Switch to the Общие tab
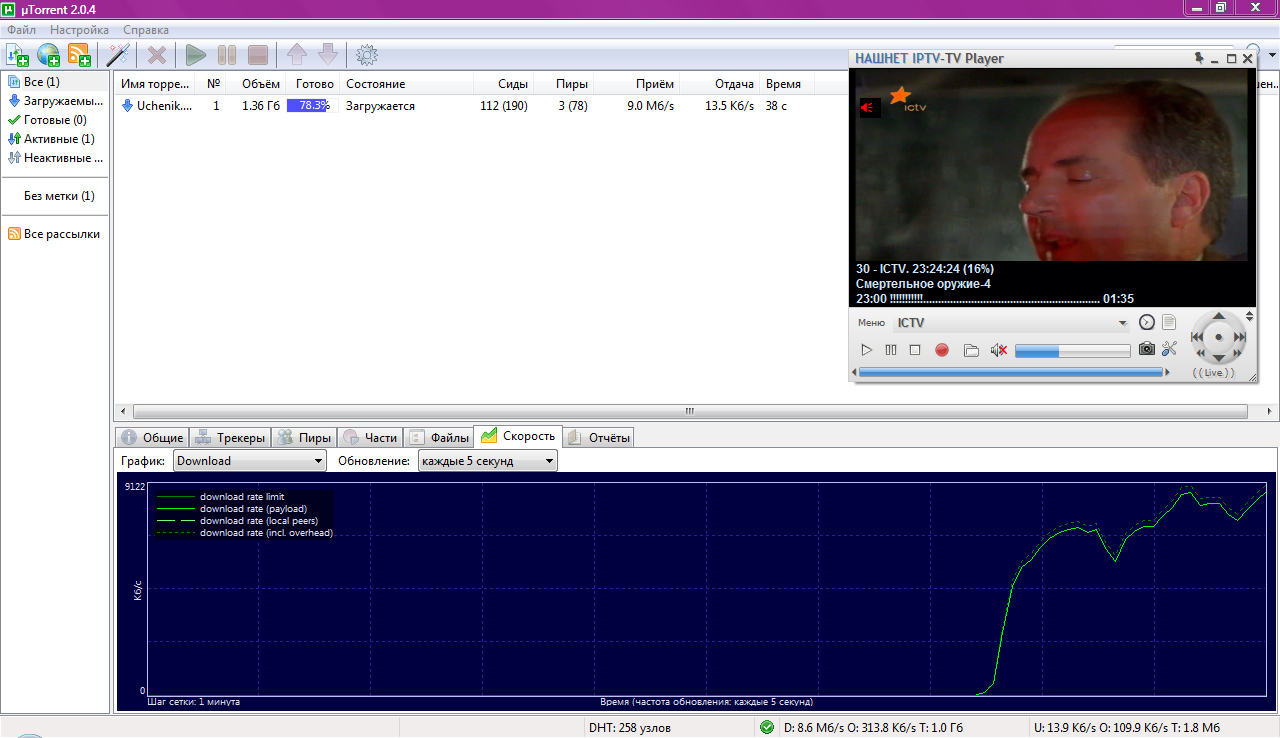This screenshot has width=1280, height=738. point(152,437)
